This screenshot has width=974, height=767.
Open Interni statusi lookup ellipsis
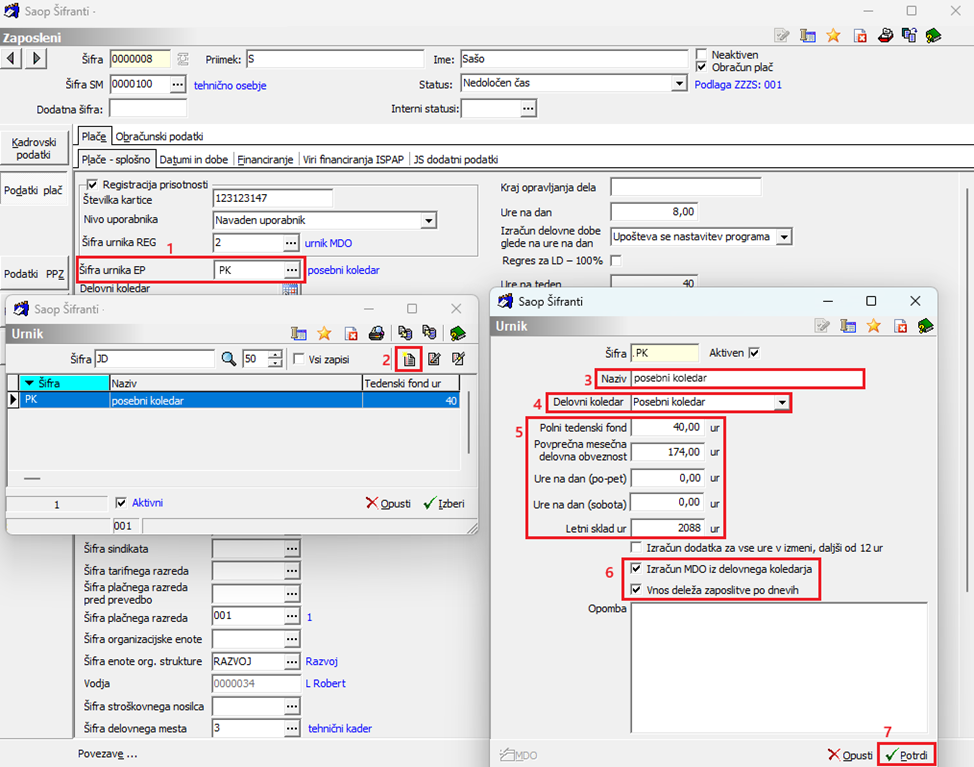pos(528,109)
